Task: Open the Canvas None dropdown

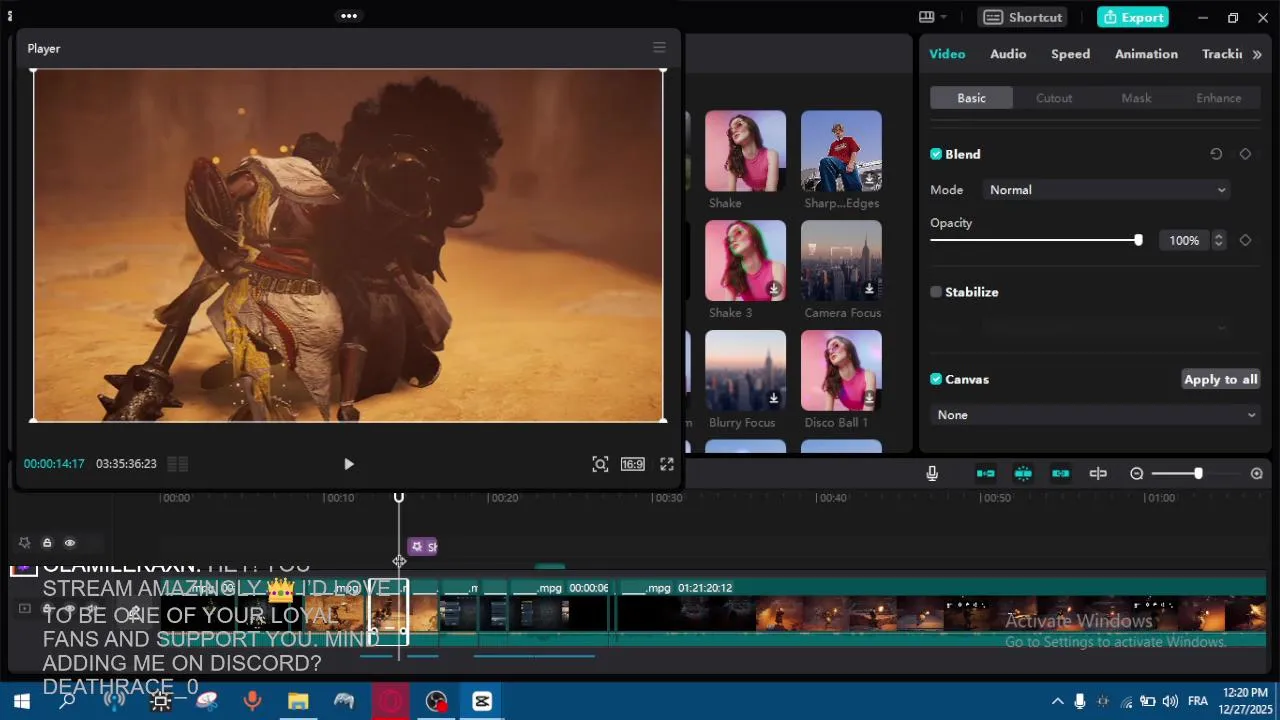Action: (1095, 415)
